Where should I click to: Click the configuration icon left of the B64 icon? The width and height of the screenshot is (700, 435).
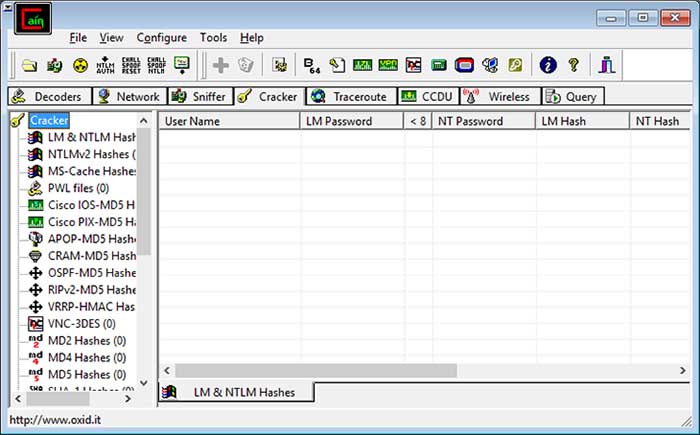279,66
